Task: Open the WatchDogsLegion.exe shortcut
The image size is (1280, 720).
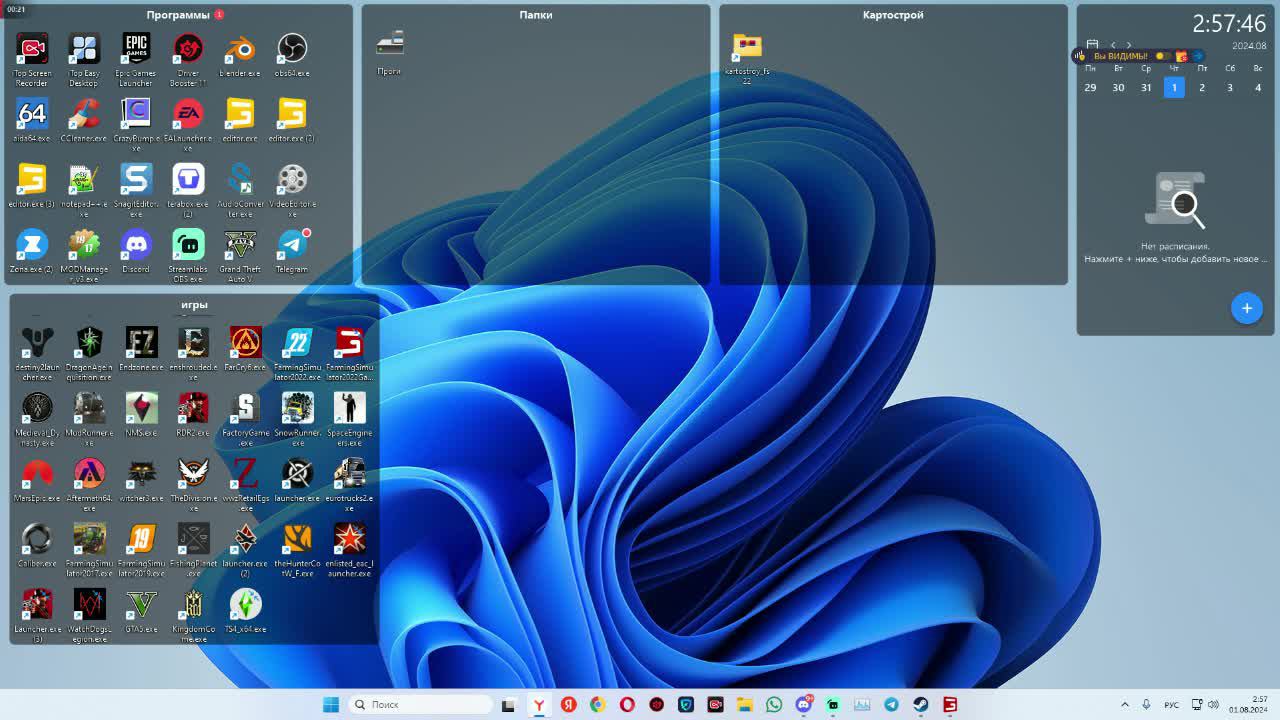Action: pos(89,616)
